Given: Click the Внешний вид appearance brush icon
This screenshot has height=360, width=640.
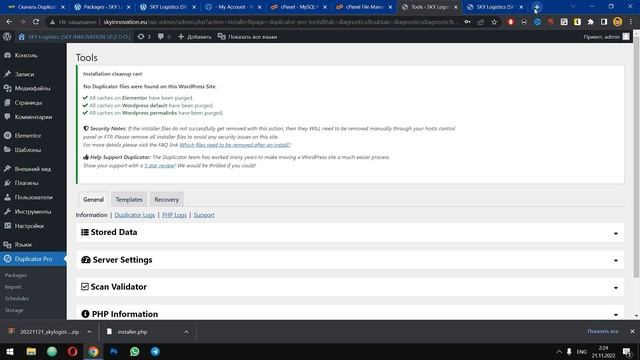Looking at the screenshot, I should tap(7, 169).
